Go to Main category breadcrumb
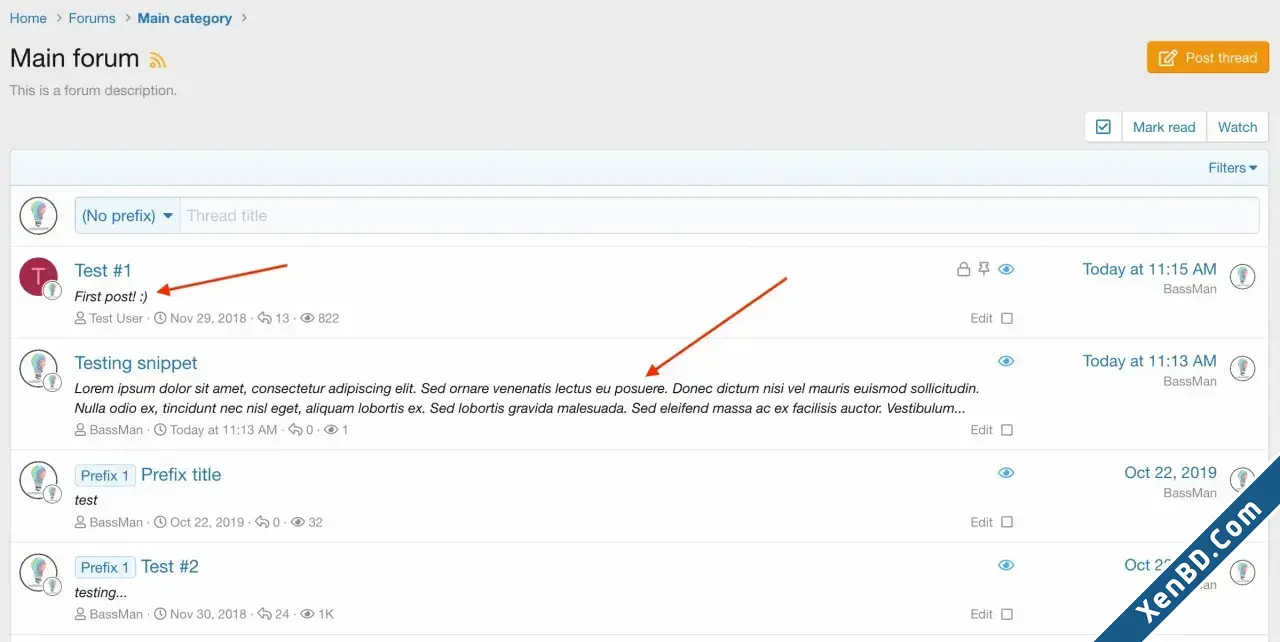Image resolution: width=1280 pixels, height=642 pixels. coord(185,18)
